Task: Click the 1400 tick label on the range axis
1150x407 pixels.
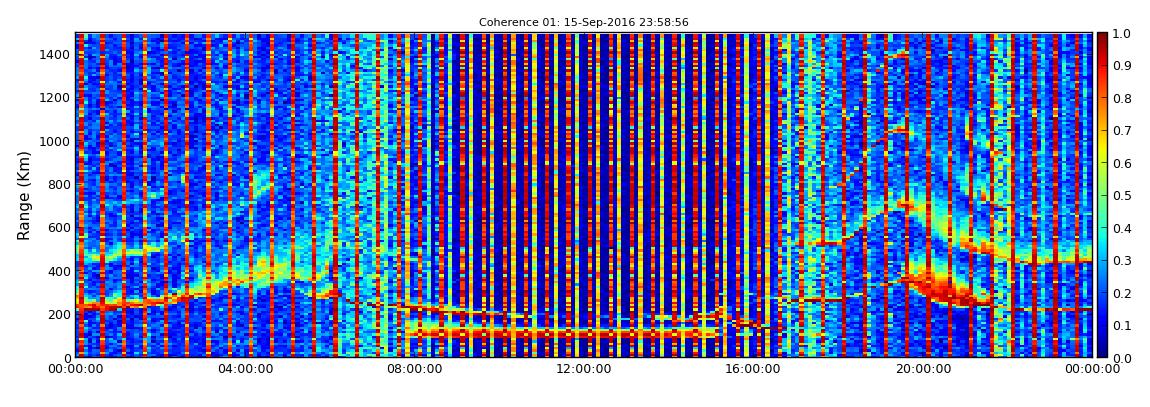Action: pyautogui.click(x=55, y=54)
